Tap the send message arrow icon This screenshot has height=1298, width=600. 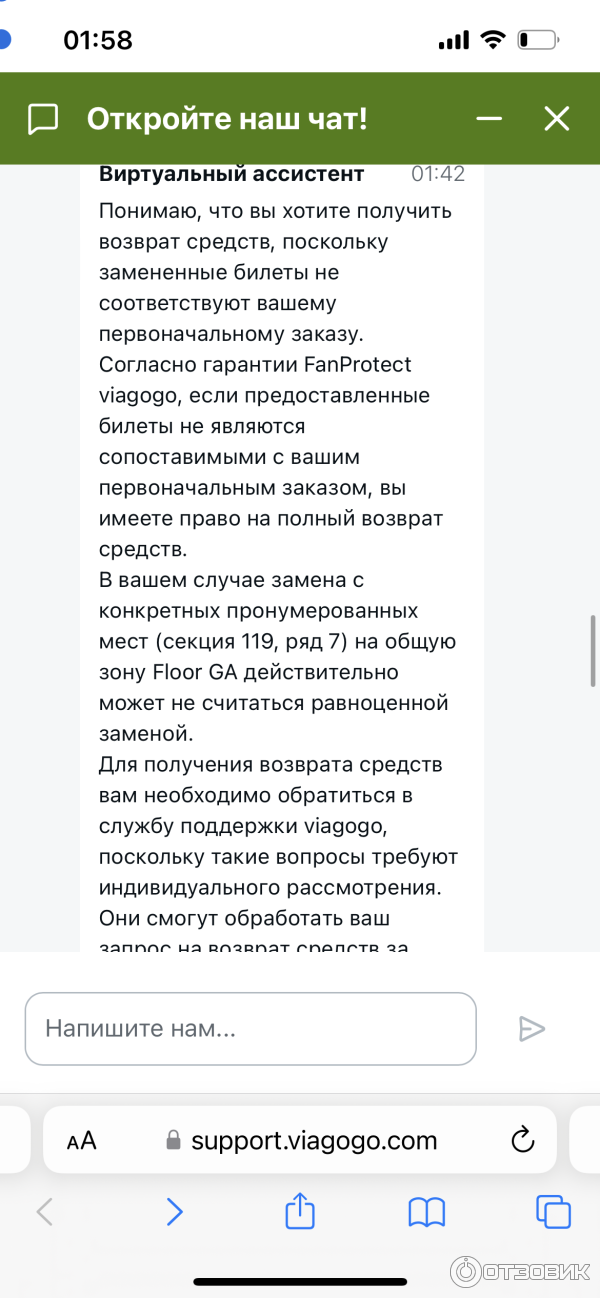(x=531, y=1028)
